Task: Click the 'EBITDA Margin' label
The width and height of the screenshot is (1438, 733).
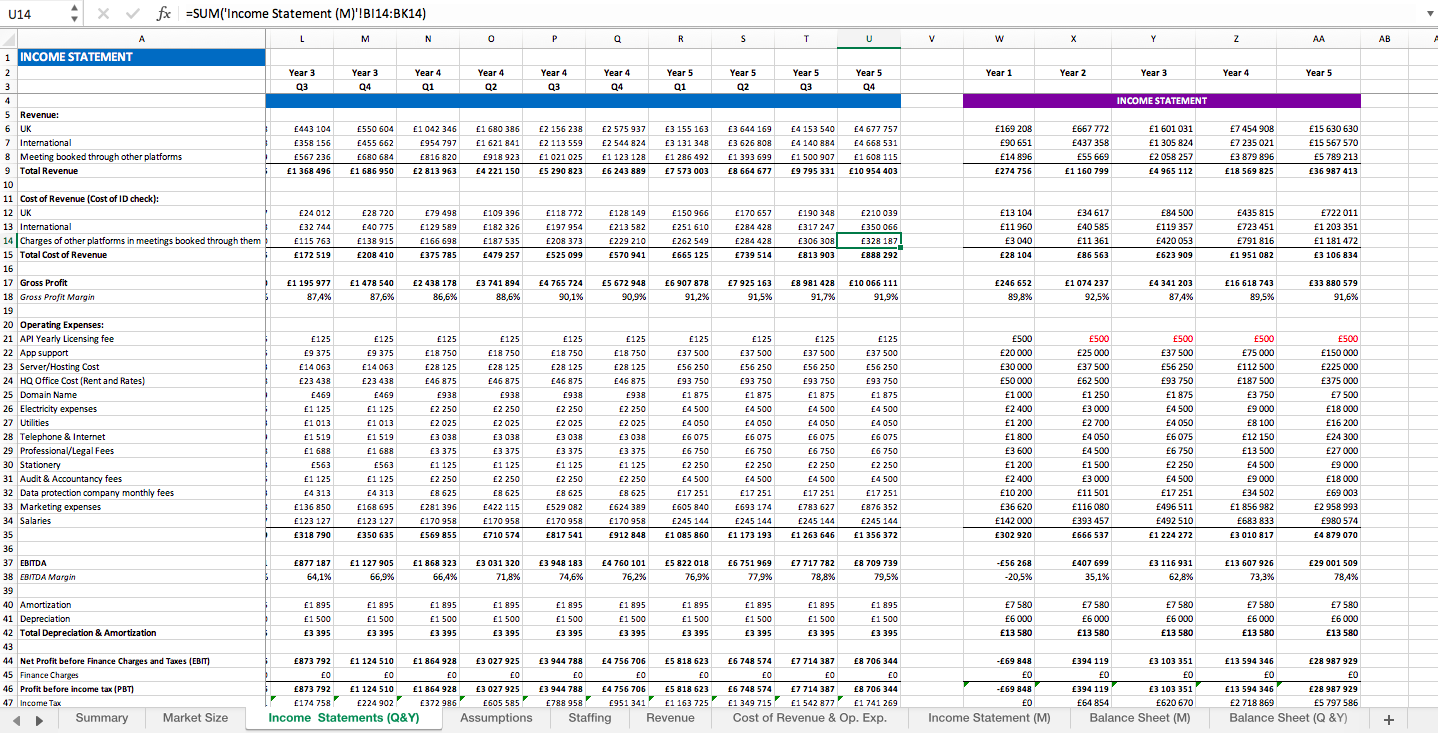Action: pos(48,576)
